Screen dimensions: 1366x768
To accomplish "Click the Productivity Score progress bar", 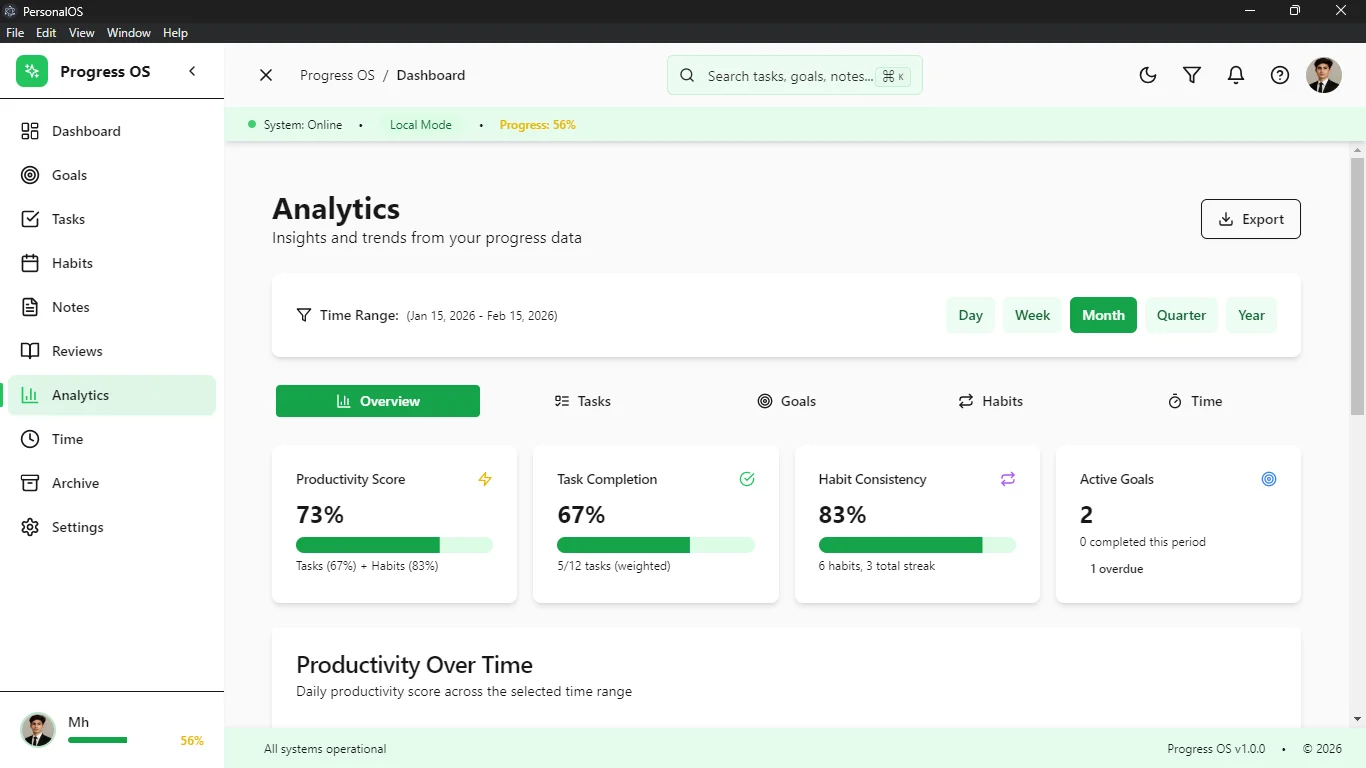I will point(394,545).
